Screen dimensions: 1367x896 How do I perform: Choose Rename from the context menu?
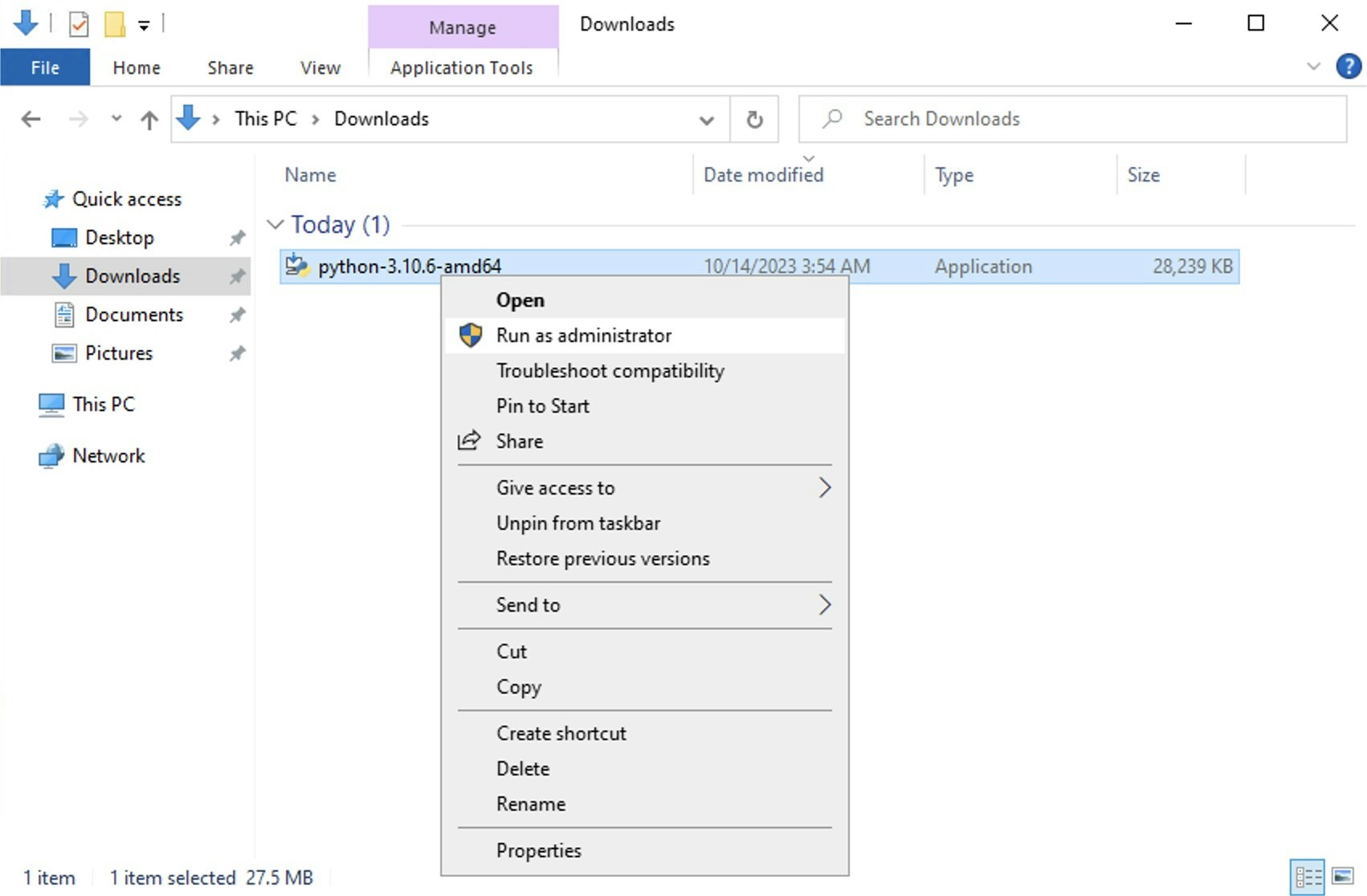[645, 804]
